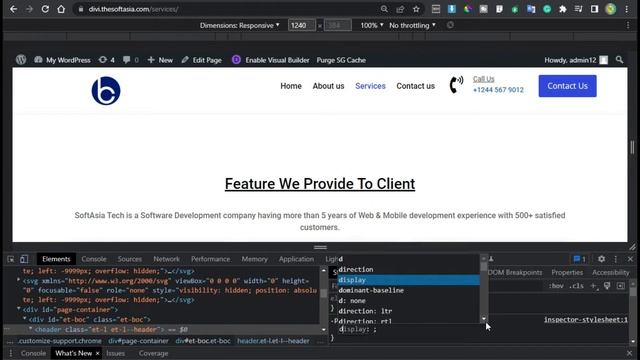Open the About us nav link
The height and width of the screenshot is (360, 640).
(x=328, y=86)
